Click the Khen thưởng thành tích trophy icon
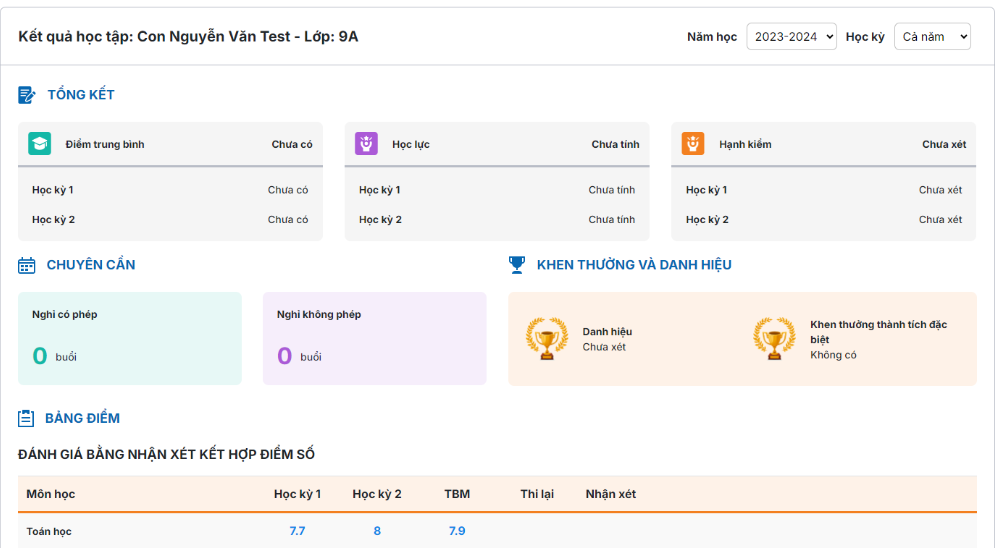The image size is (1004, 551). pos(774,339)
